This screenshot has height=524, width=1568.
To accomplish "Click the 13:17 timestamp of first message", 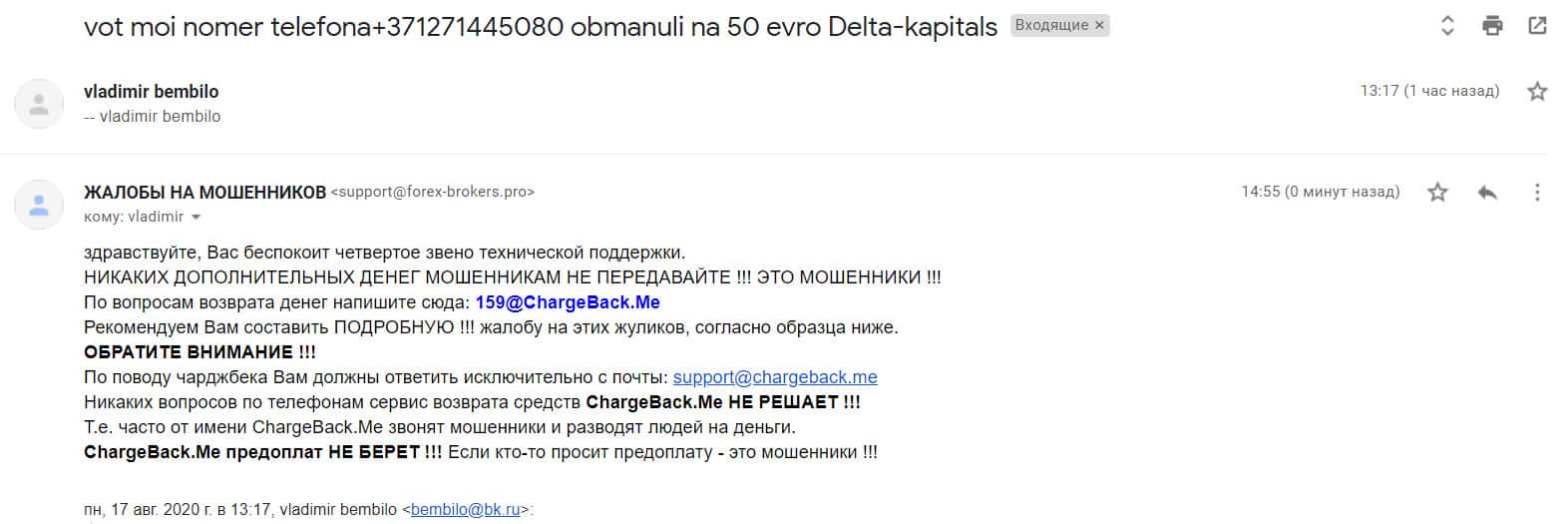I will [1429, 91].
